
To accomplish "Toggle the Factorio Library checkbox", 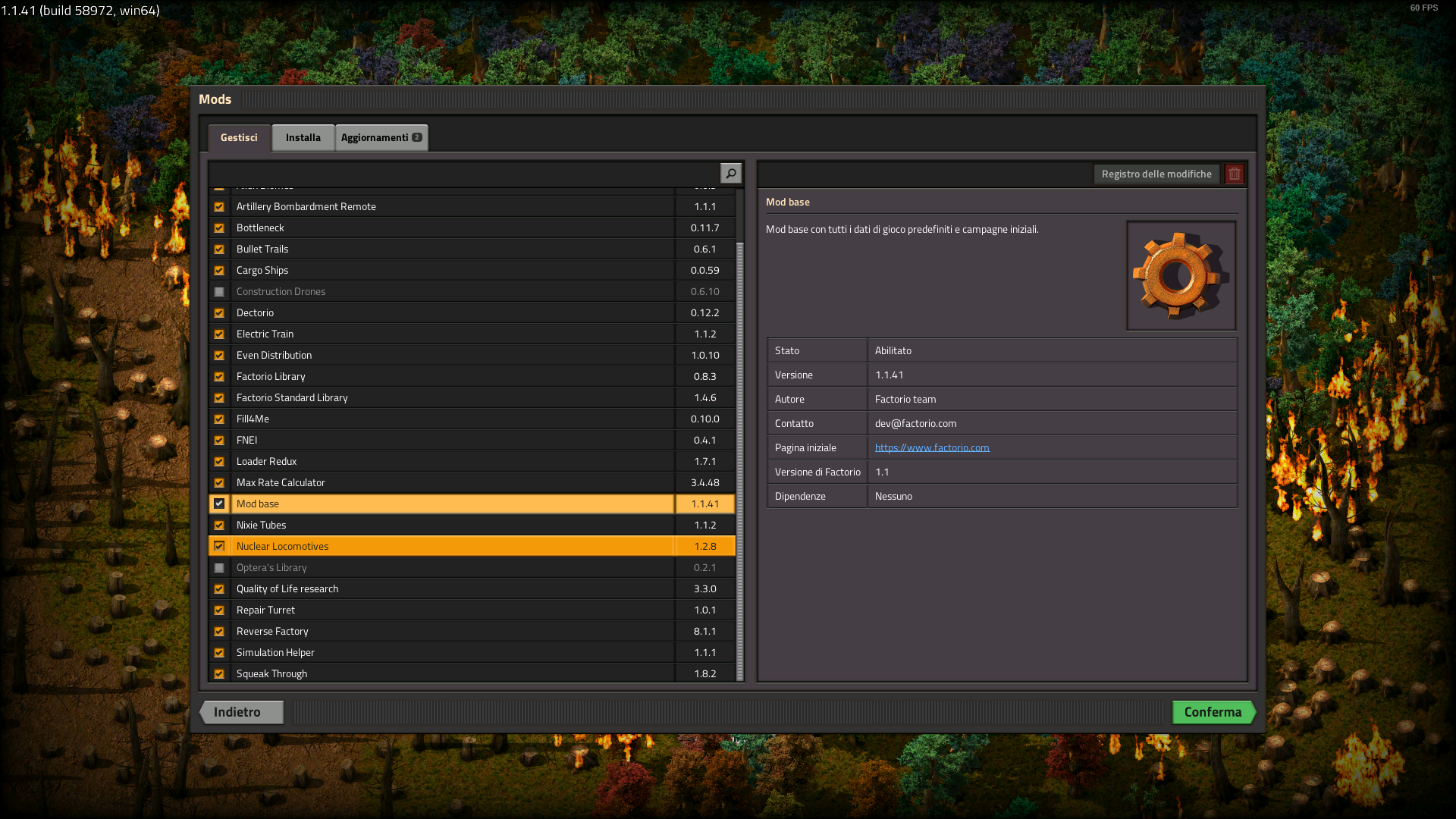I will click(219, 376).
